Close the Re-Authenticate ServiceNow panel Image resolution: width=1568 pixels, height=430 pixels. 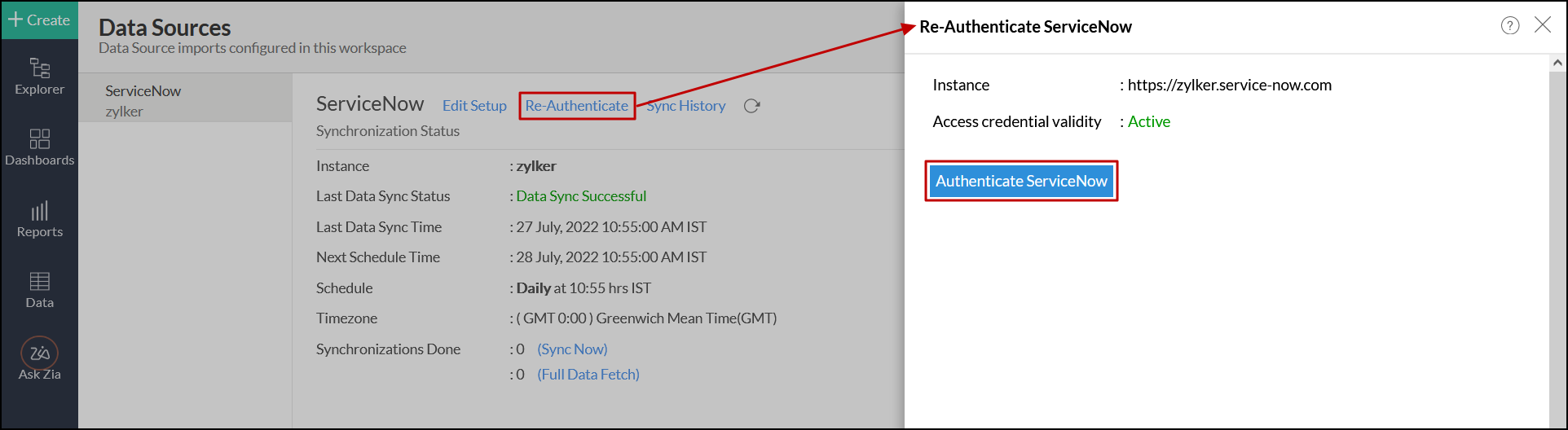click(1543, 25)
